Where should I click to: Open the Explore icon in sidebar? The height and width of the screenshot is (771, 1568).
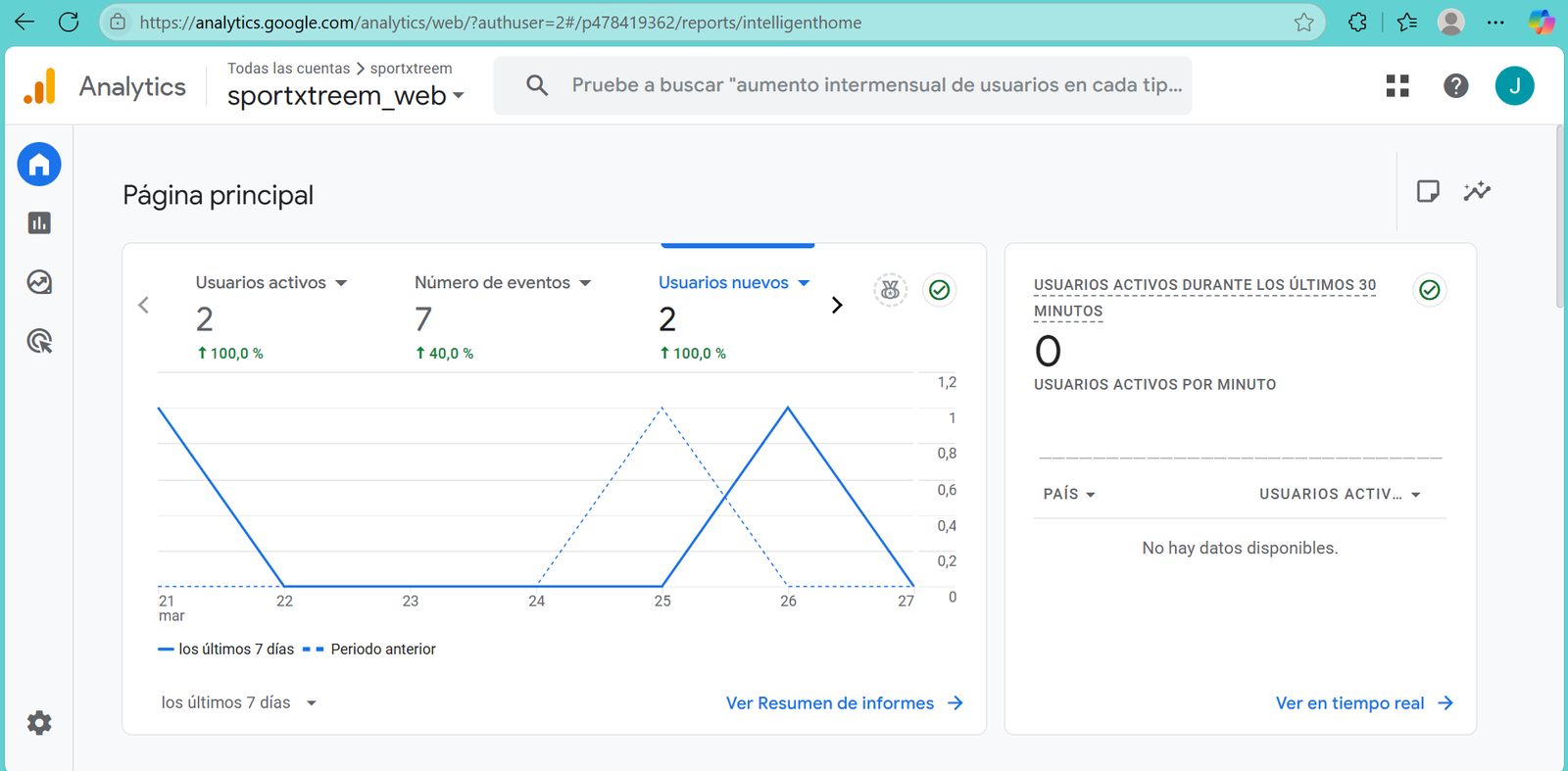coord(39,282)
